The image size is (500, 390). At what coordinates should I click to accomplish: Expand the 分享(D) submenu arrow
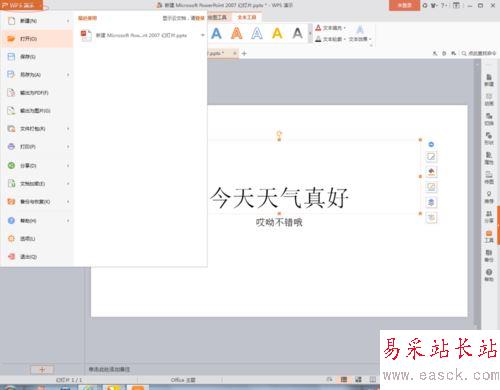(x=68, y=166)
